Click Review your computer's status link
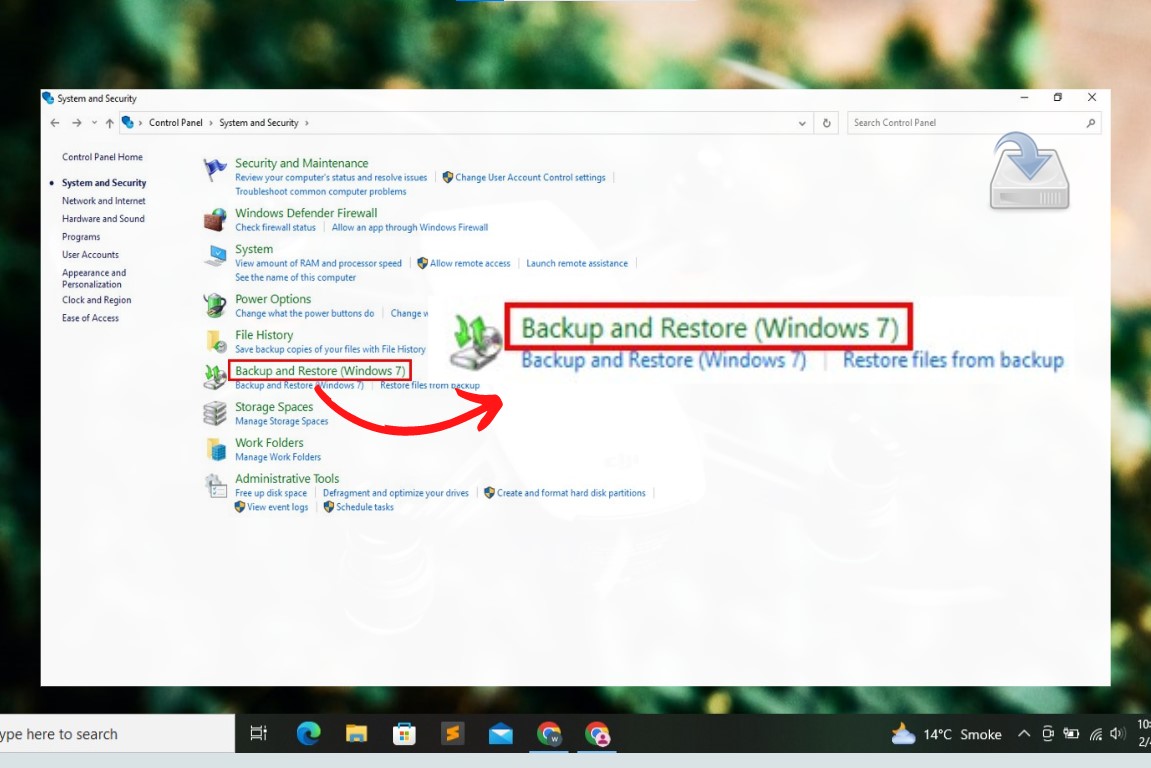 (331, 178)
